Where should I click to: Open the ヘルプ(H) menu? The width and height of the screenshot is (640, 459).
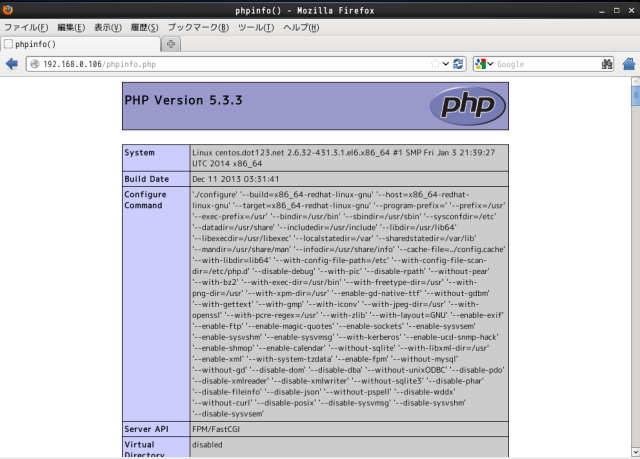click(301, 28)
